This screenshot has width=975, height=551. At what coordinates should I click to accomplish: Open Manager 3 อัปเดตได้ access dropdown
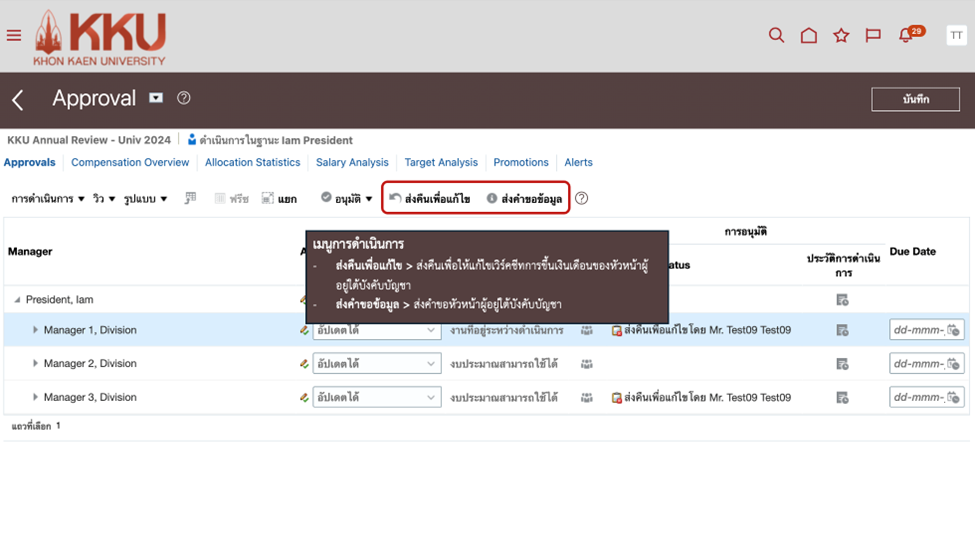coord(376,397)
